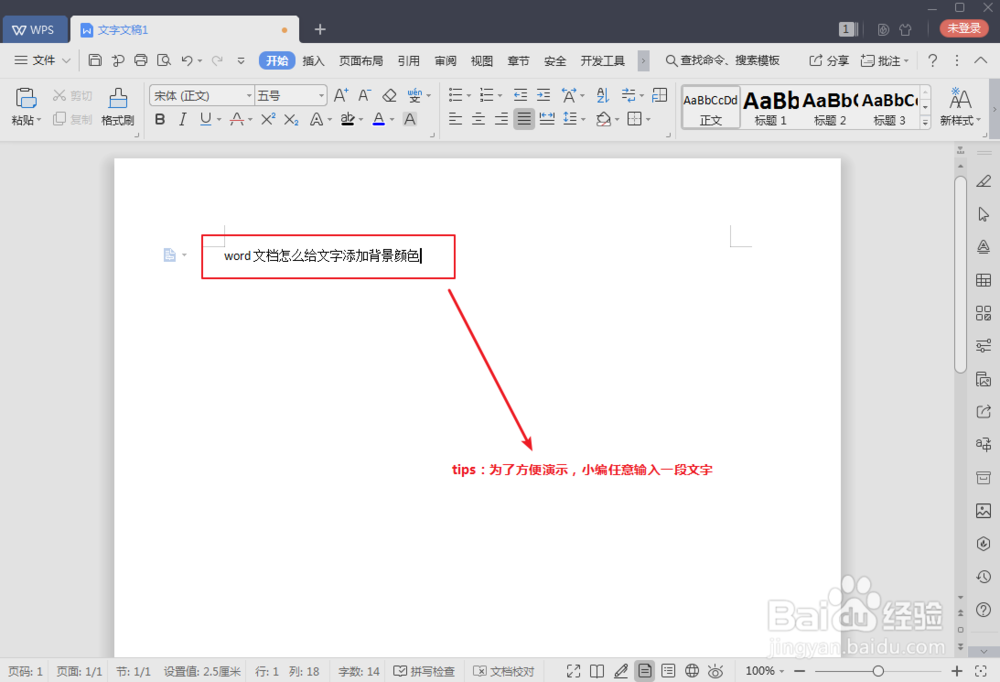Open the font size dropdown
Screen dimensions: 1000x682
click(x=322, y=94)
